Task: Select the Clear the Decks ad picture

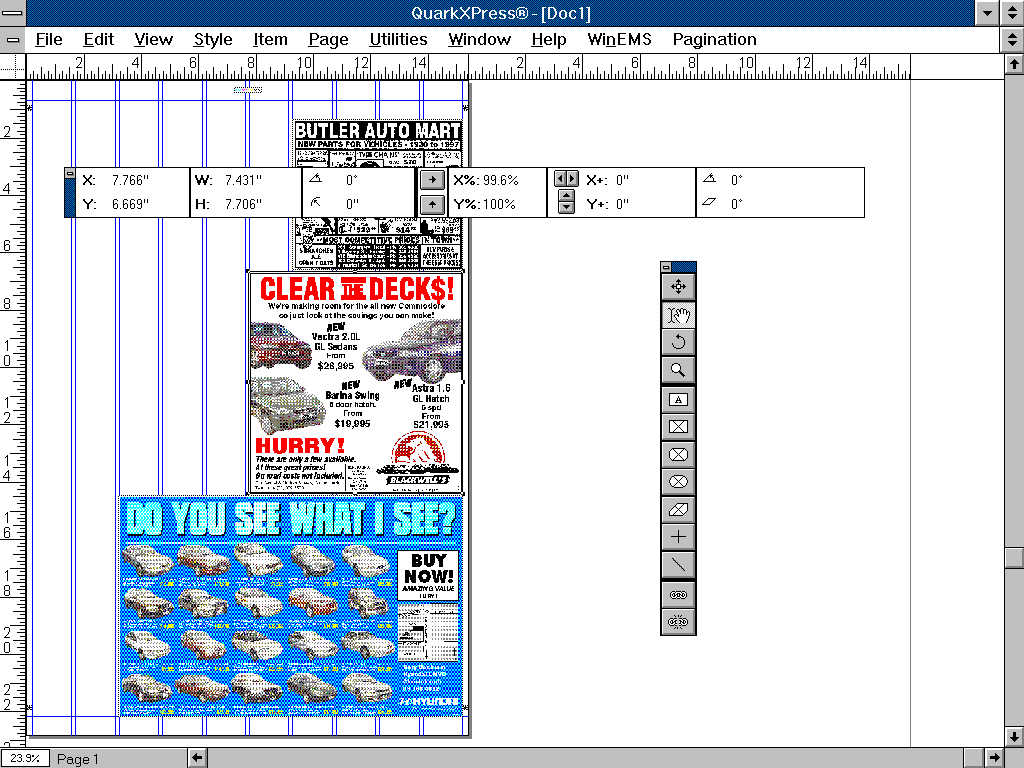Action: [x=356, y=382]
